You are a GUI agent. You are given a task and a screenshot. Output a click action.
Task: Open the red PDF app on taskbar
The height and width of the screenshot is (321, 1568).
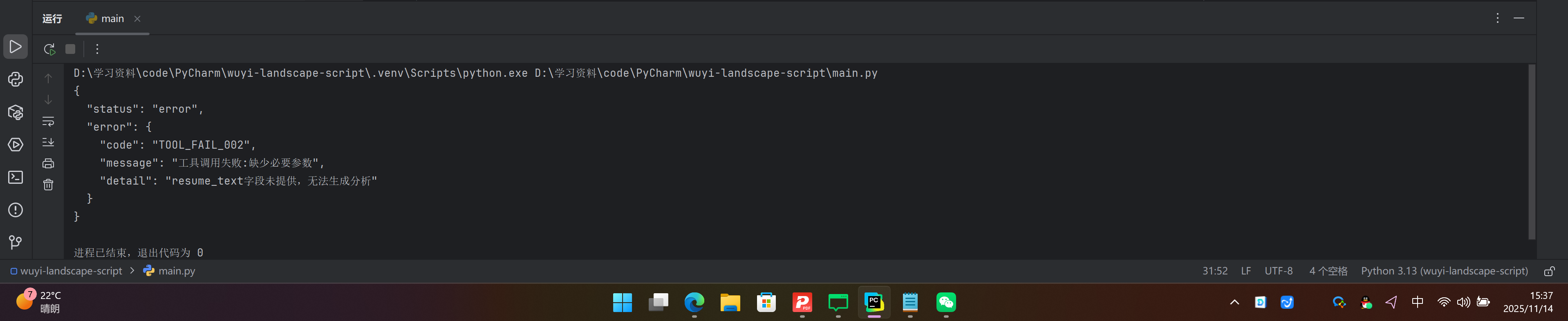tap(802, 302)
